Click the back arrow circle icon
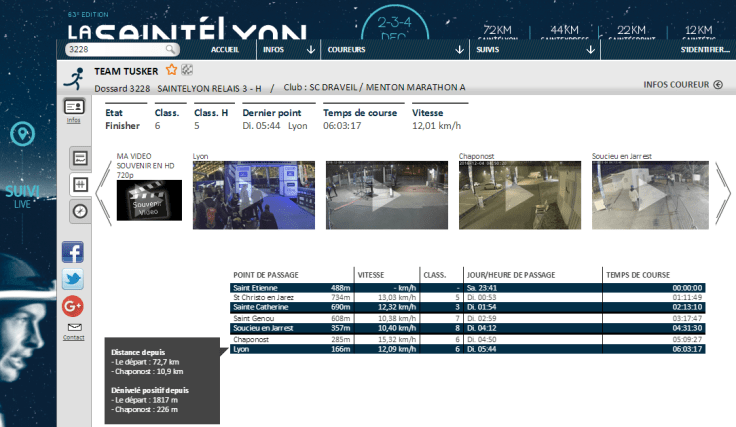The width and height of the screenshot is (736, 427). point(718,84)
